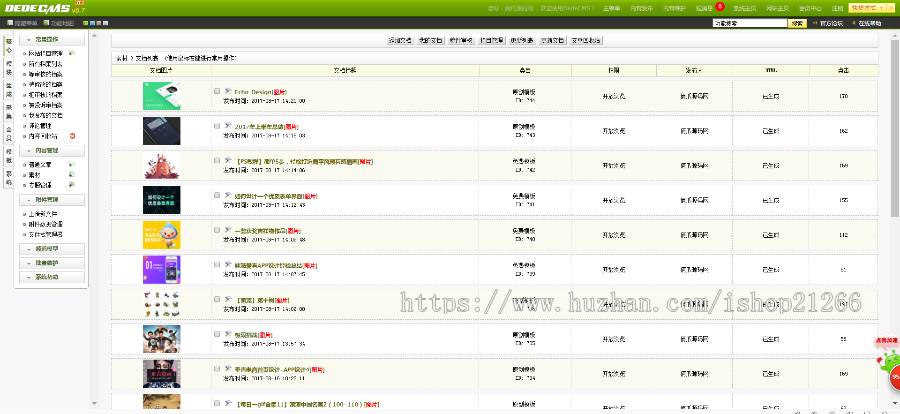Tick the checkbox for Echo Design
The width and height of the screenshot is (900, 414).
(x=217, y=91)
